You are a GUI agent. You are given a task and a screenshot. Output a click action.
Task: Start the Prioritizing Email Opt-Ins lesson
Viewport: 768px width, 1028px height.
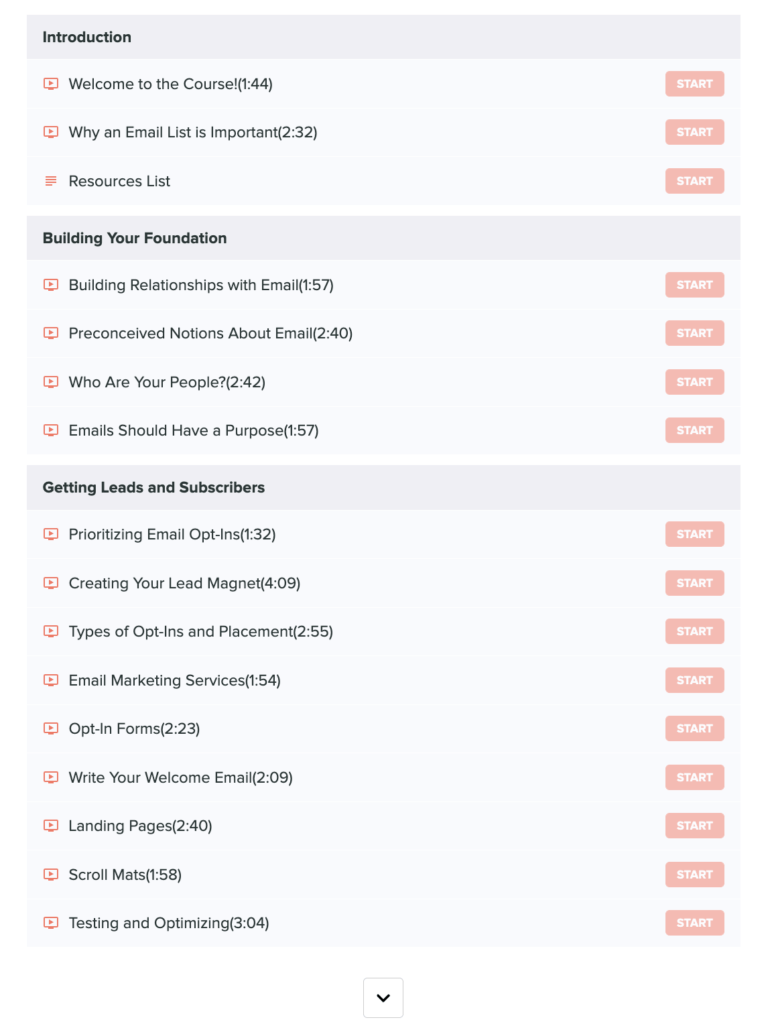695,534
